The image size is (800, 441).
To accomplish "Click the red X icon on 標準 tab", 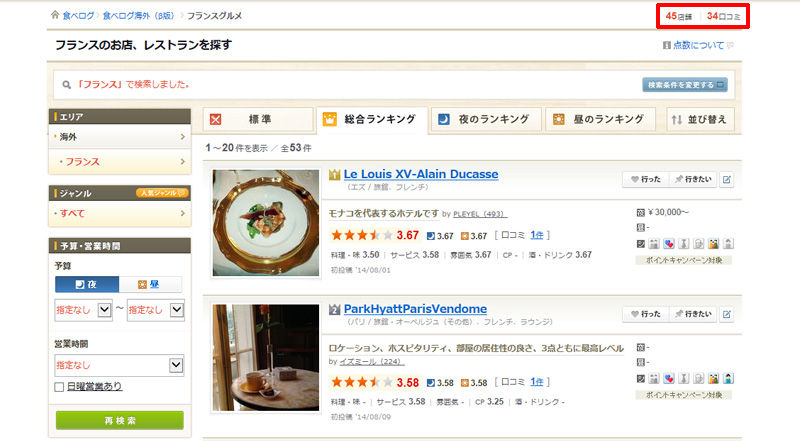I will pos(216,119).
